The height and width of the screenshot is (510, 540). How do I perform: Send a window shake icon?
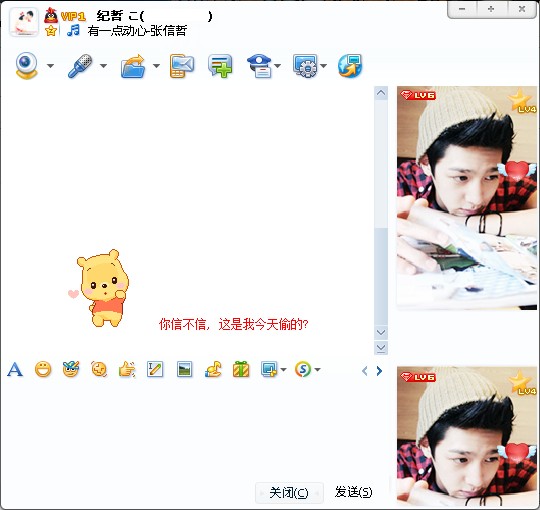pyautogui.click(x=99, y=370)
